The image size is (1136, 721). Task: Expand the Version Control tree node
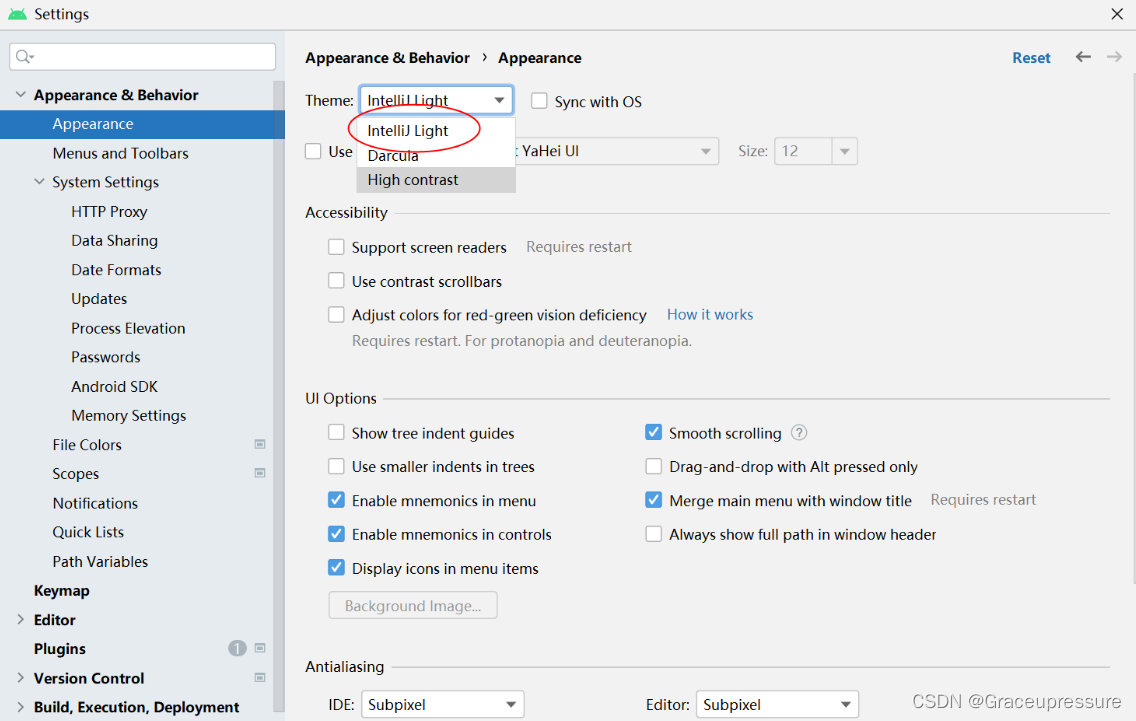[20, 678]
